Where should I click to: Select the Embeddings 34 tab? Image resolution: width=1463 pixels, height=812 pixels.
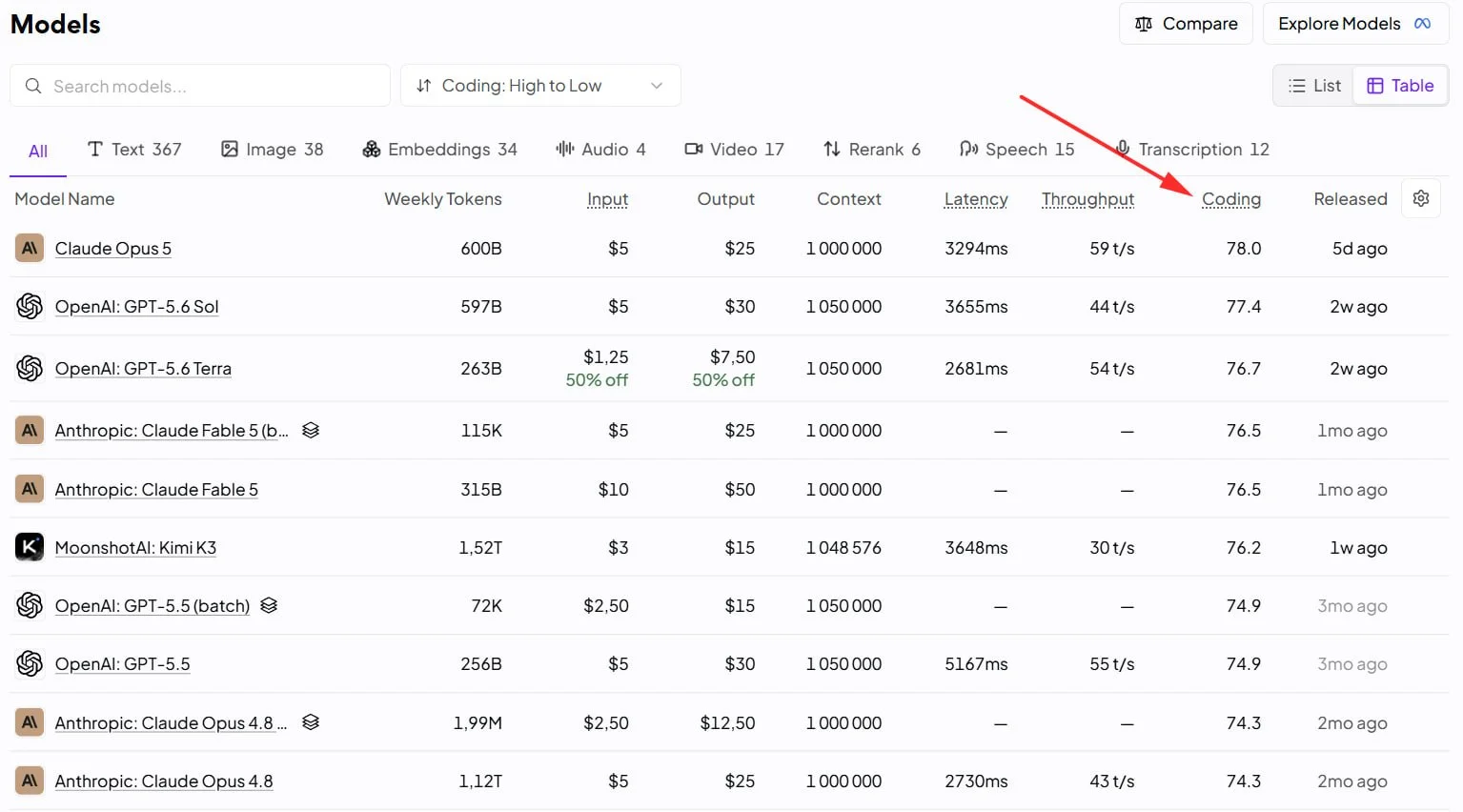click(439, 150)
